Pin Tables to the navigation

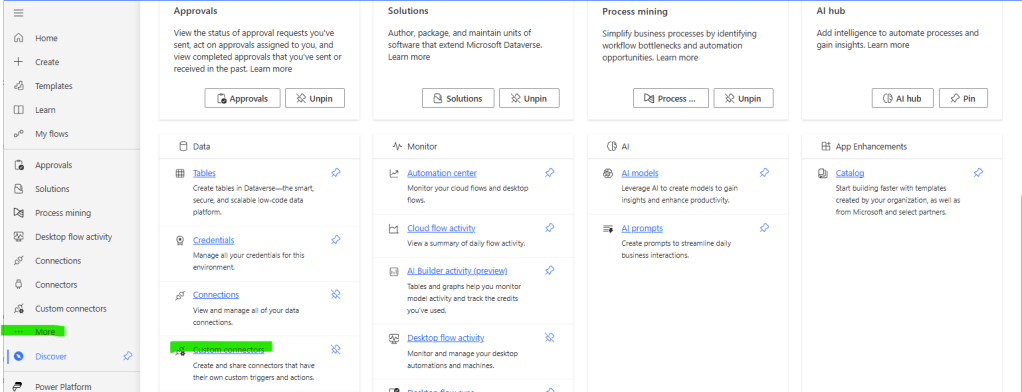pyautogui.click(x=336, y=173)
